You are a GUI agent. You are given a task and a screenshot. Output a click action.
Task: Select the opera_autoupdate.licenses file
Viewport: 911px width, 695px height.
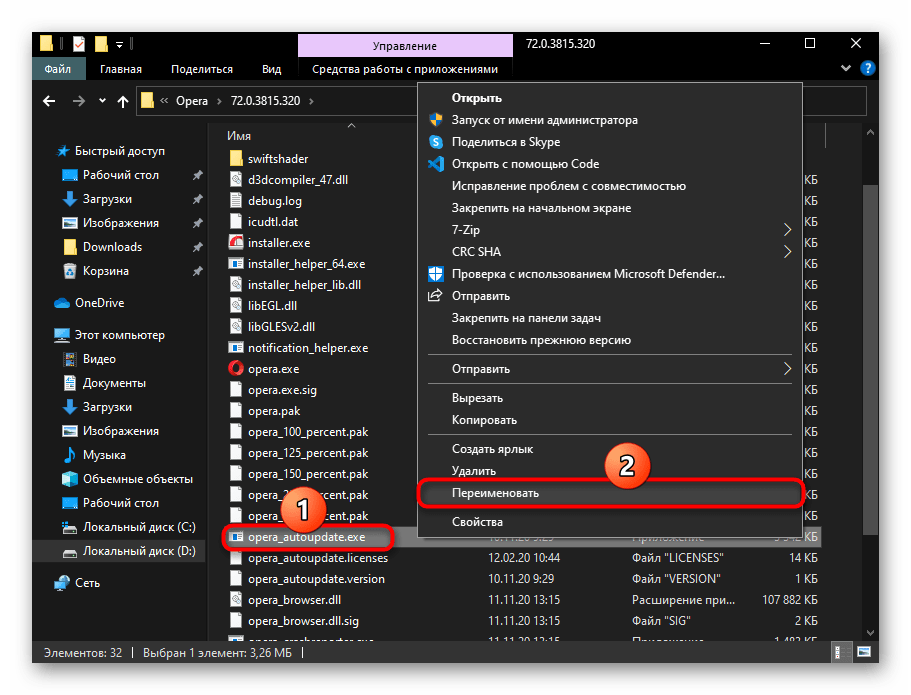(x=317, y=558)
